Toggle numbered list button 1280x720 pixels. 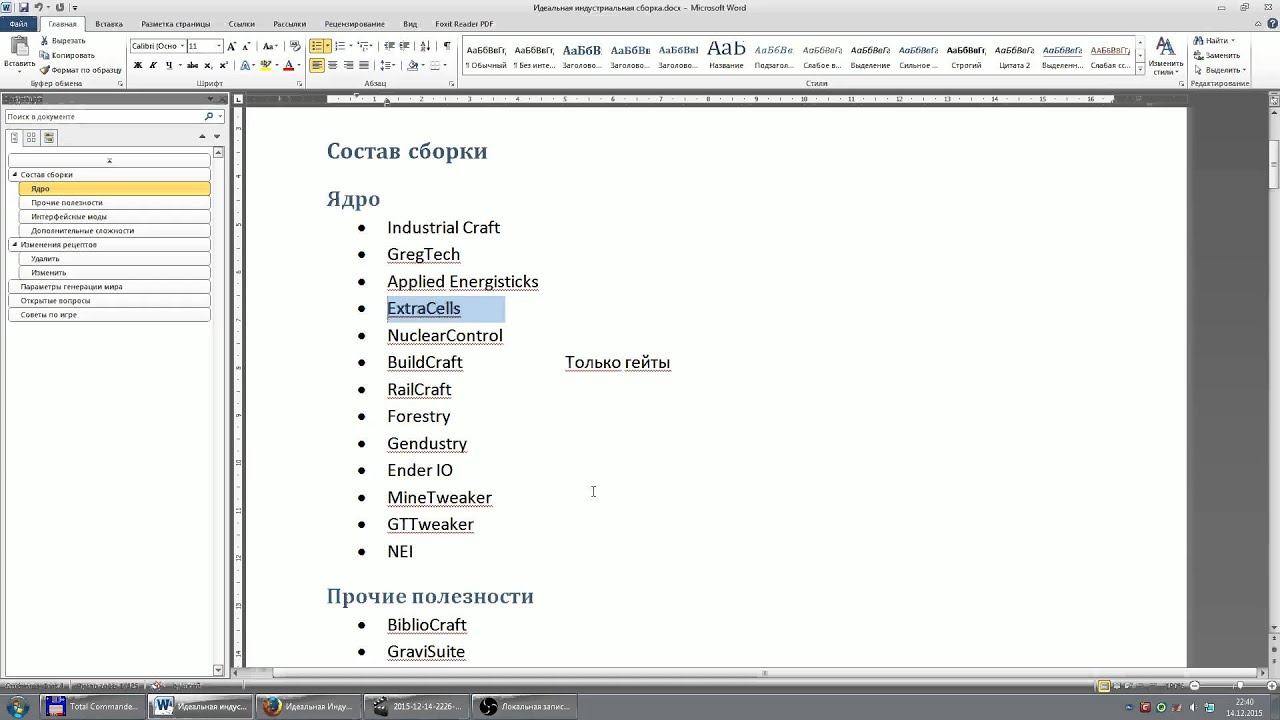340,46
